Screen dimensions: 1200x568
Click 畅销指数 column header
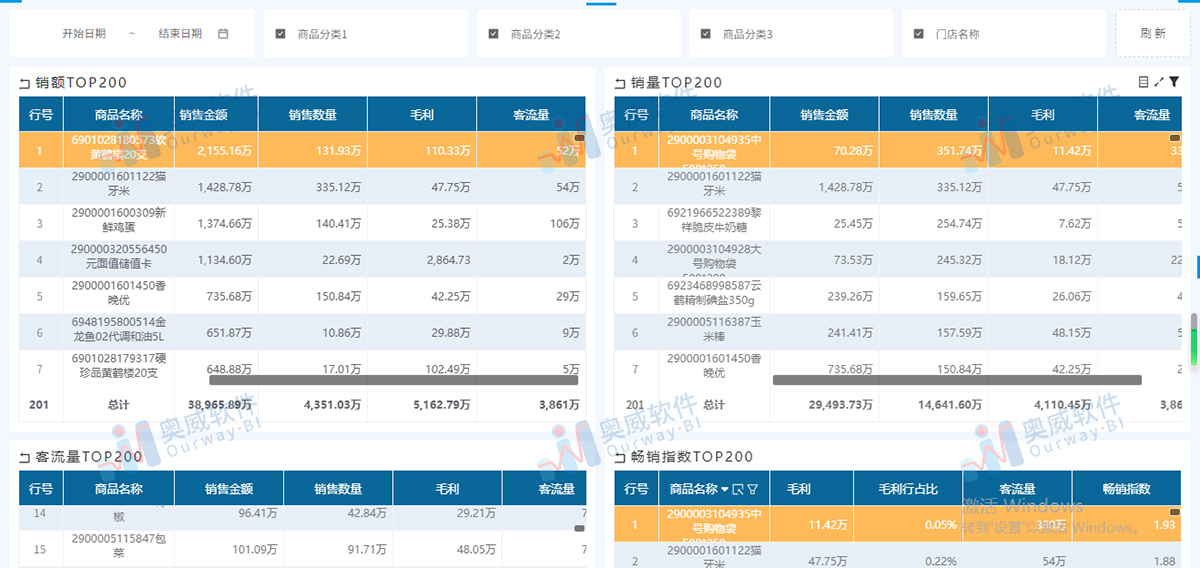point(1126,489)
